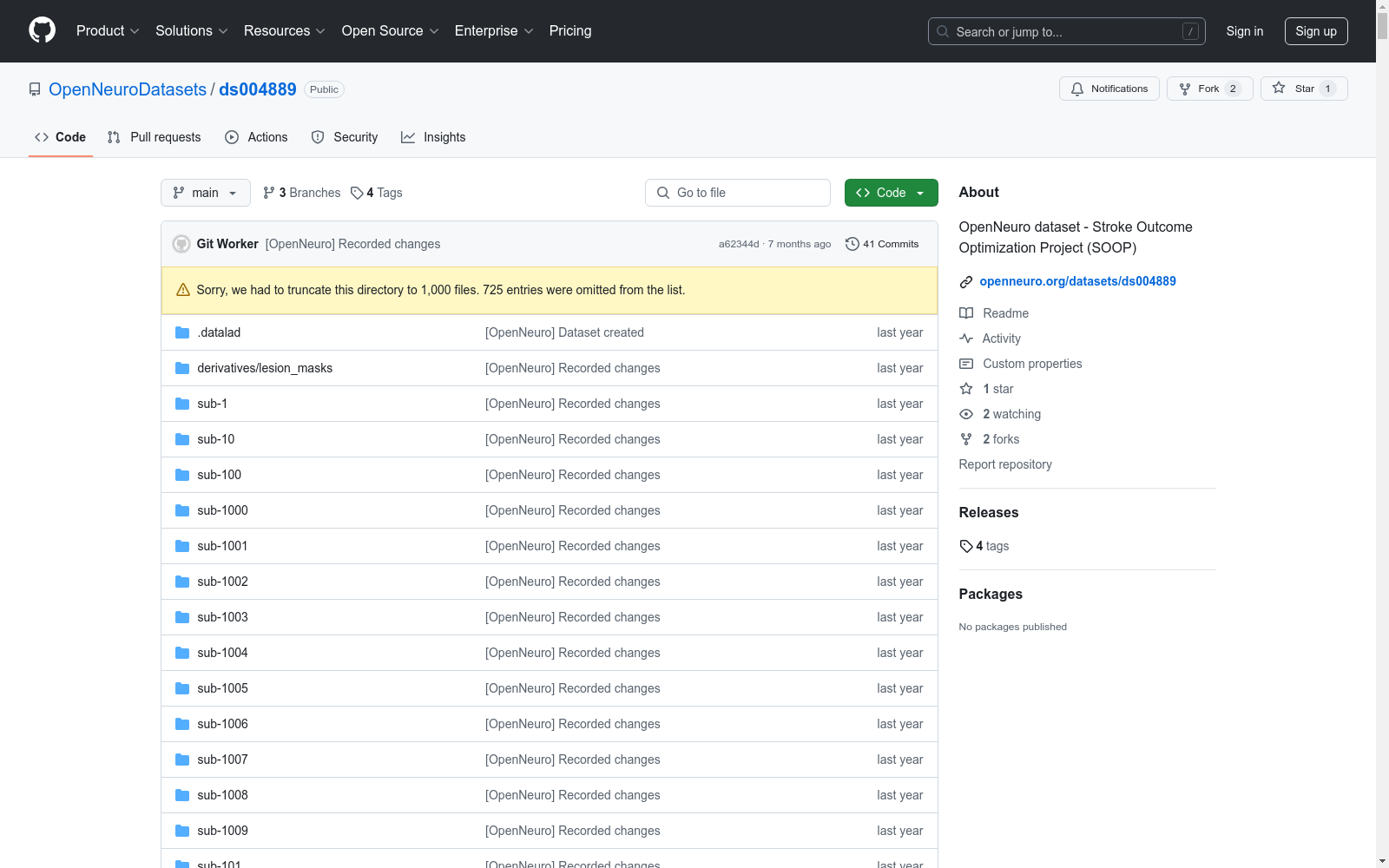The width and height of the screenshot is (1389, 868).
Task: Open the sub-1006 folder name
Action: pos(223,724)
